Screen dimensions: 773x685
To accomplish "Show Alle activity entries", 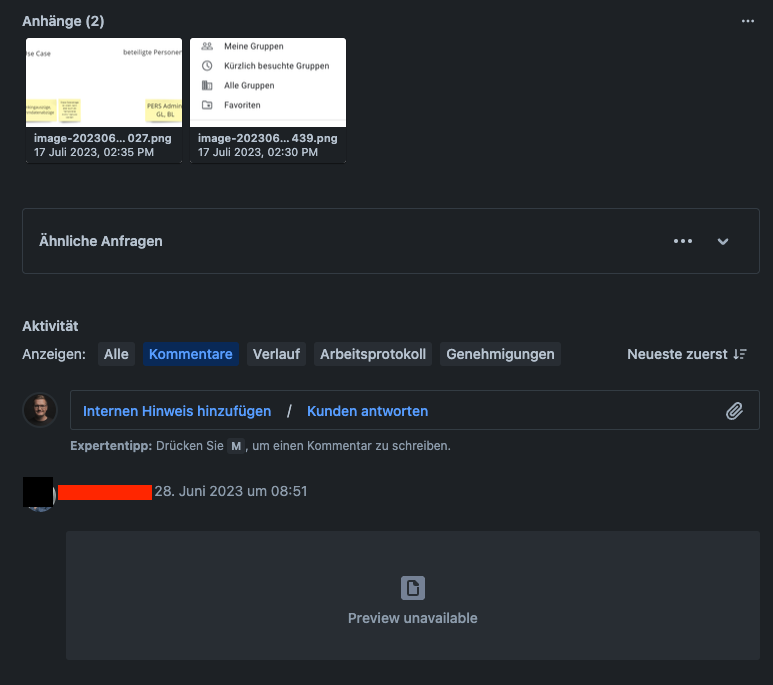I will tap(116, 354).
